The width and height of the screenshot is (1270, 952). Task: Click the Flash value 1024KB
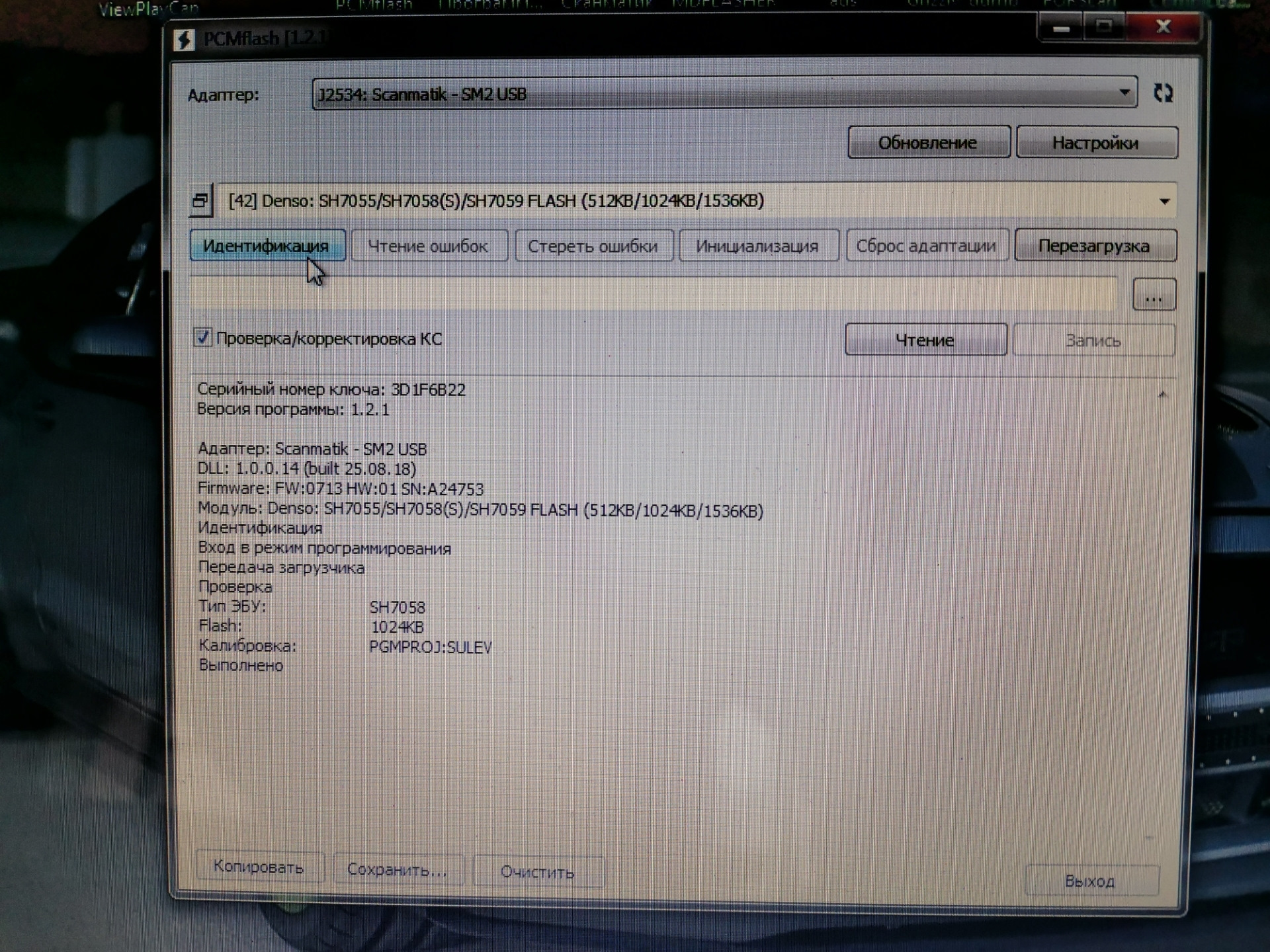[397, 627]
